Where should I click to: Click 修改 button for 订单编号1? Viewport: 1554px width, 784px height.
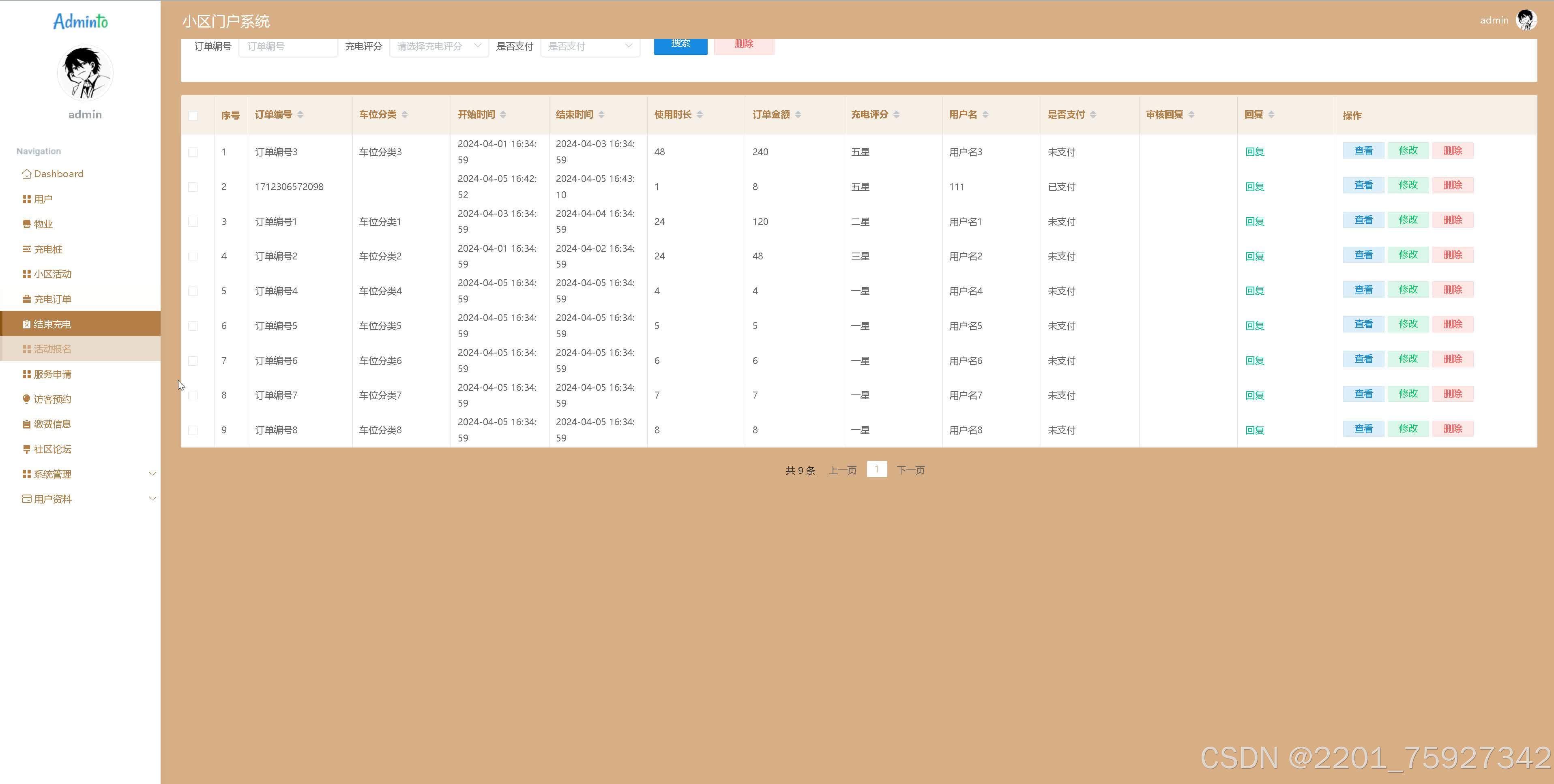[1408, 220]
